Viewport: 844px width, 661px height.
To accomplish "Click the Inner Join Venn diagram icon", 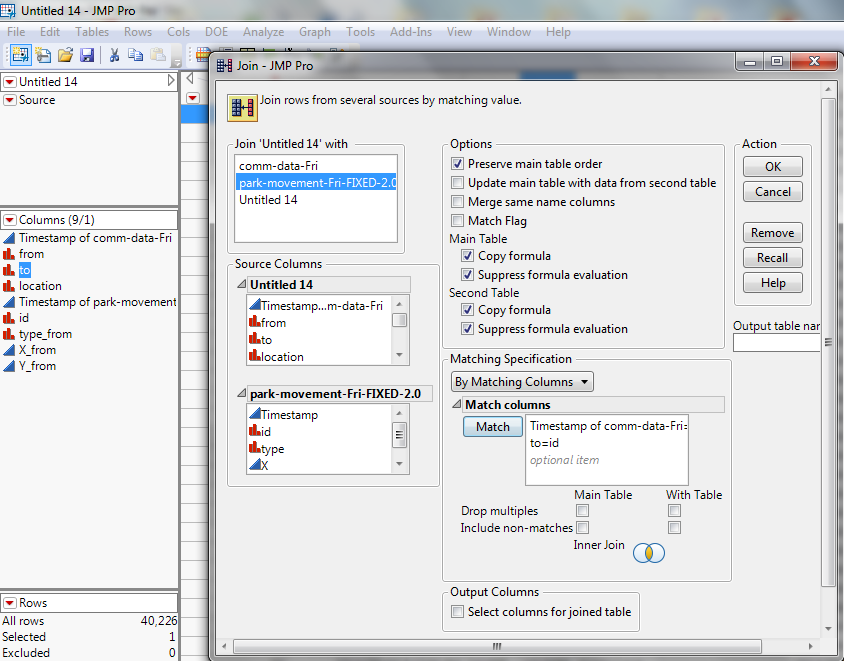I will (648, 551).
